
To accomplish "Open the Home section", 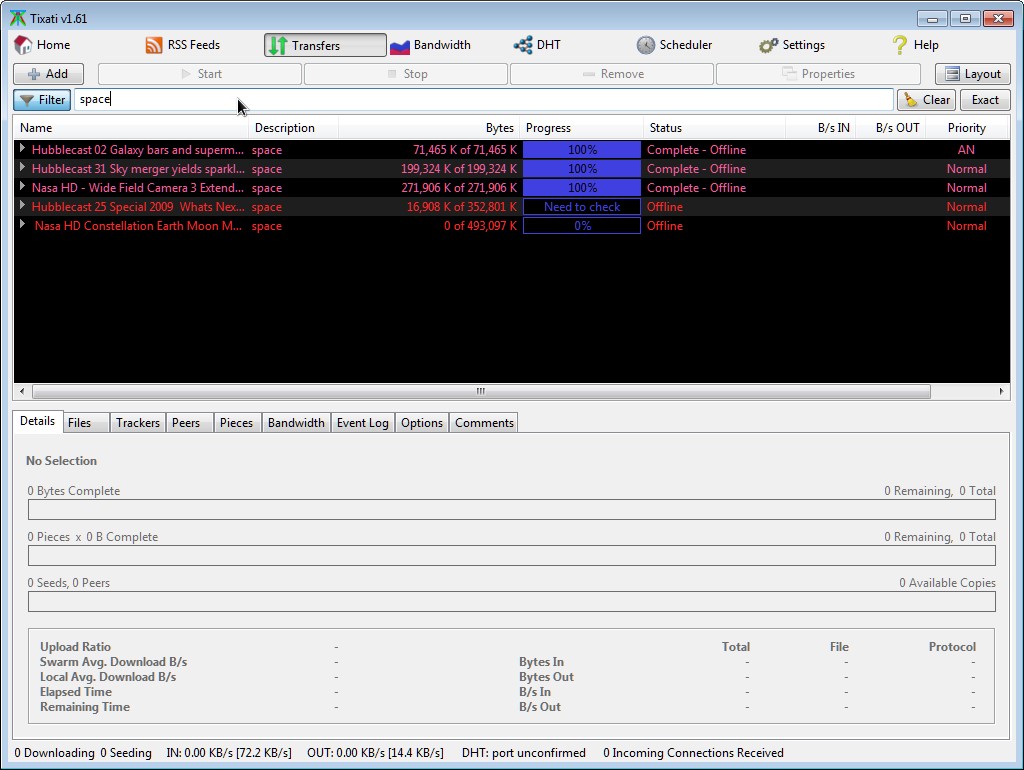I will click(x=42, y=45).
